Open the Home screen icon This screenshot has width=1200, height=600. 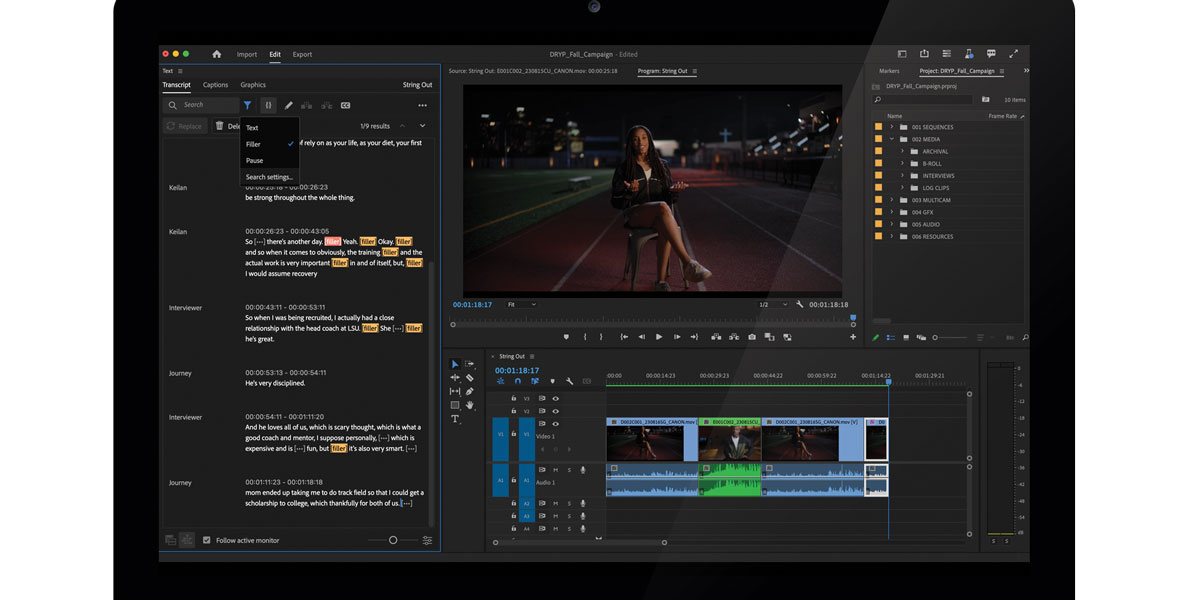coord(217,54)
